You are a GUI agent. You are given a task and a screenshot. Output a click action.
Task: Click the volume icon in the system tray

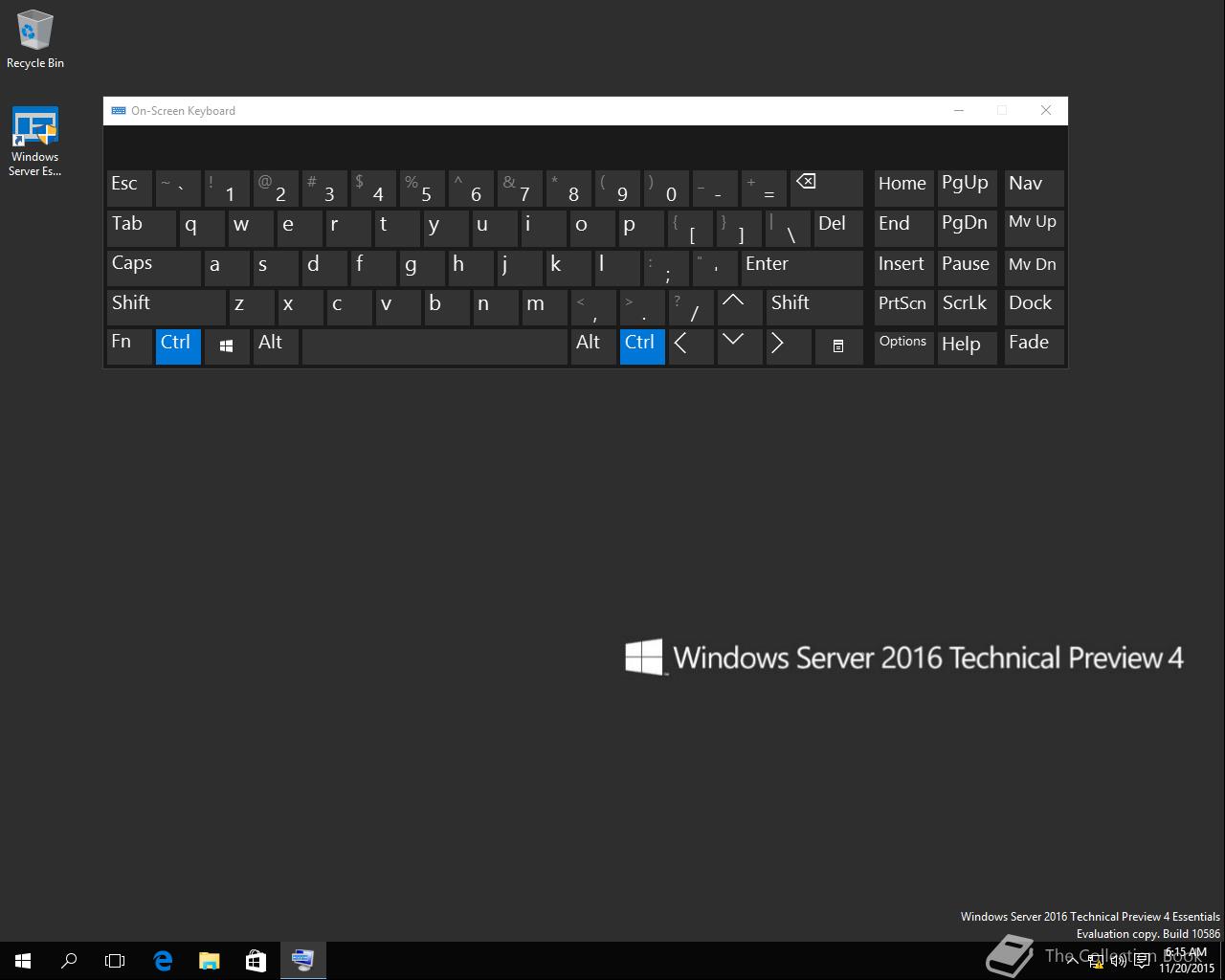pyautogui.click(x=1119, y=961)
